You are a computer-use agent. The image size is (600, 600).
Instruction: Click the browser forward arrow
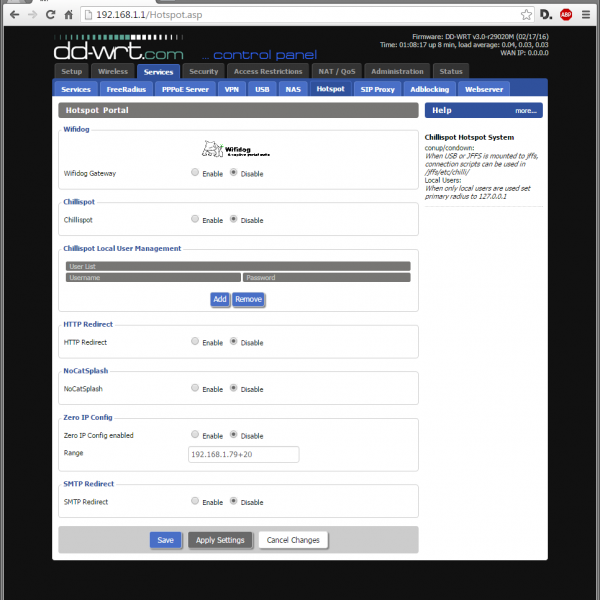pos(34,15)
